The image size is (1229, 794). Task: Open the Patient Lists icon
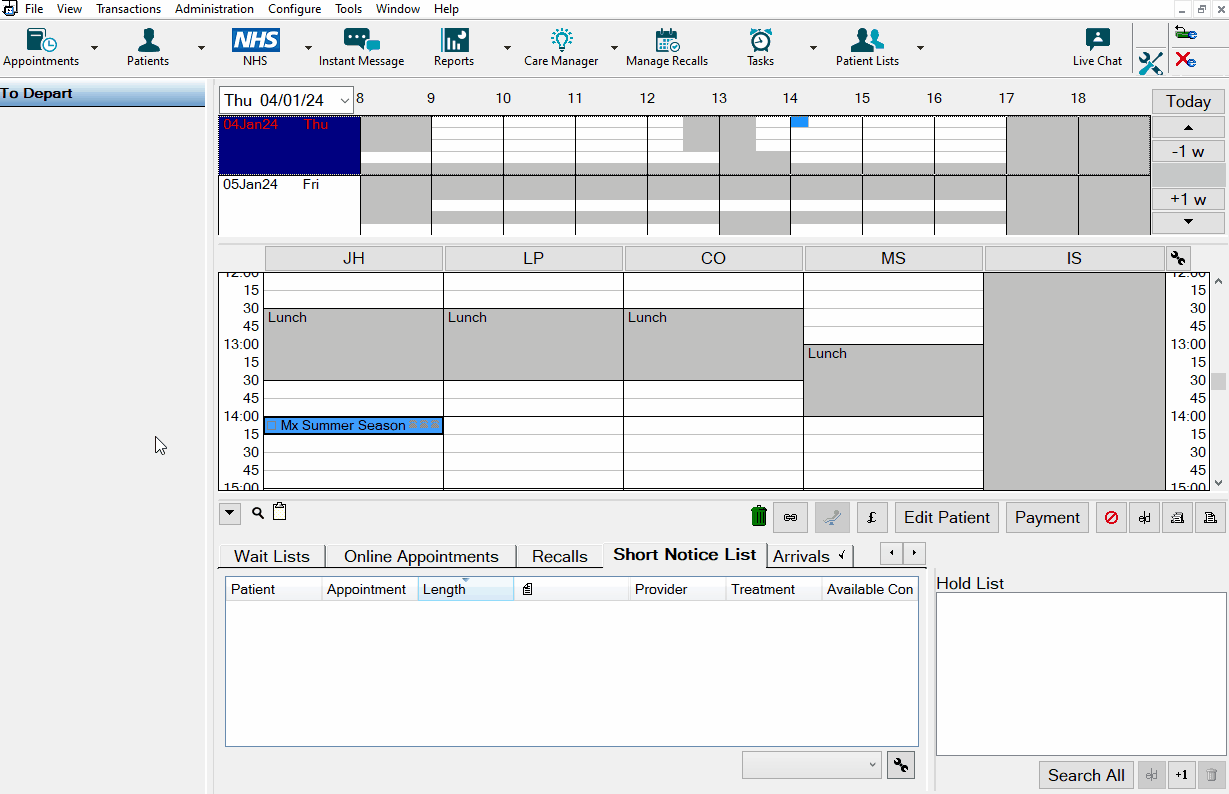867,47
